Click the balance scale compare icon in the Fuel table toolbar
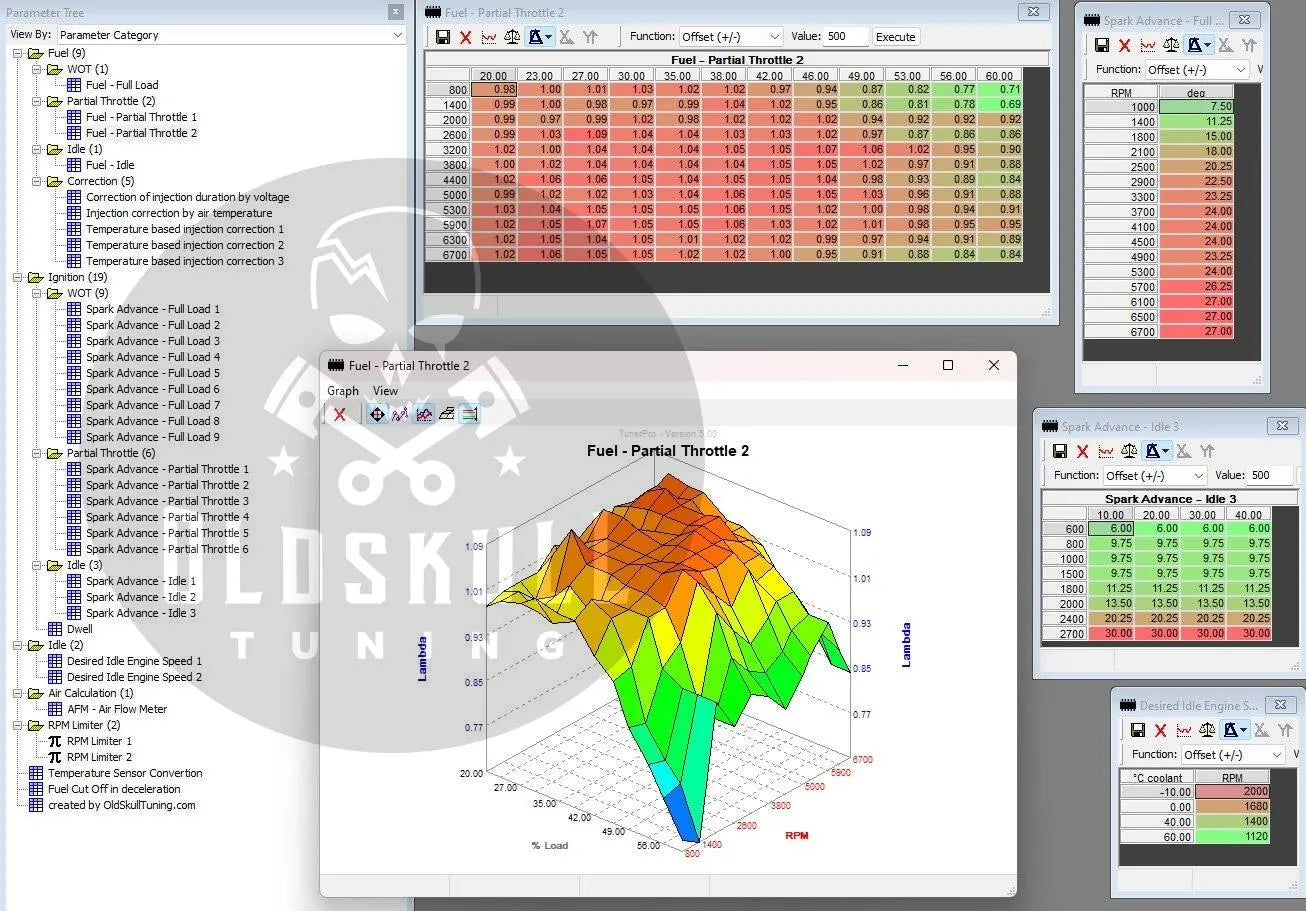The image size is (1306, 911). pos(512,37)
